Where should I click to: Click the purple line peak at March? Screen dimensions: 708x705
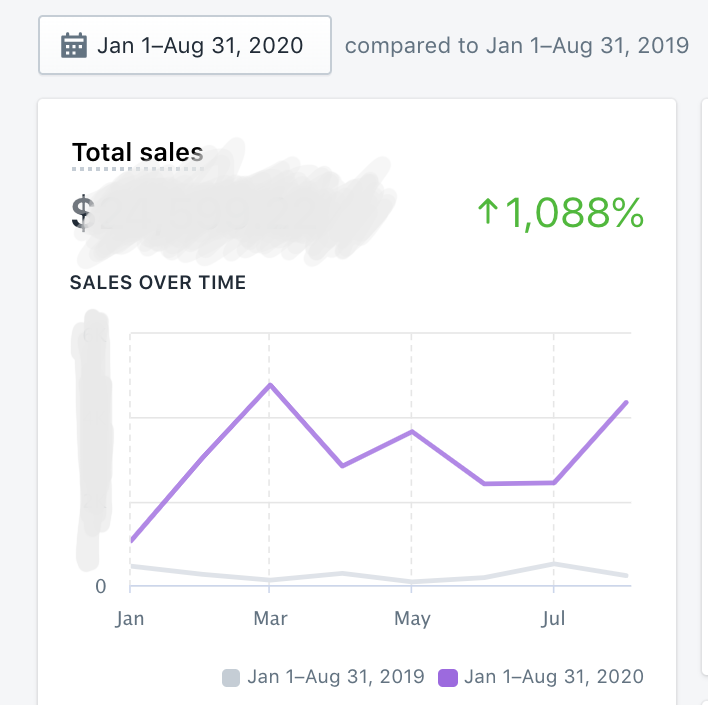tap(269, 385)
